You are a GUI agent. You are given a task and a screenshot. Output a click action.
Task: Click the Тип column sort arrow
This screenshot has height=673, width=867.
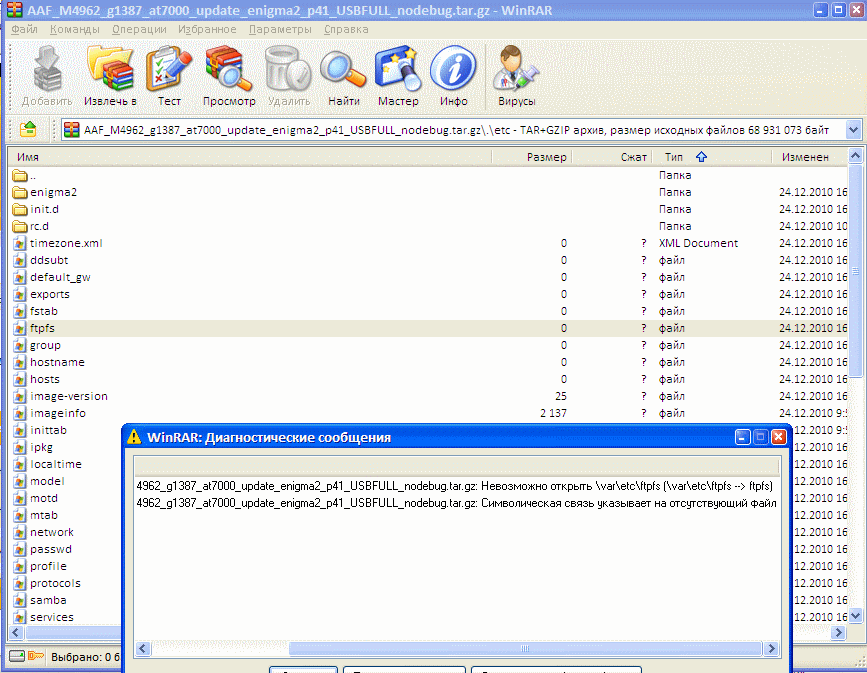pos(701,157)
